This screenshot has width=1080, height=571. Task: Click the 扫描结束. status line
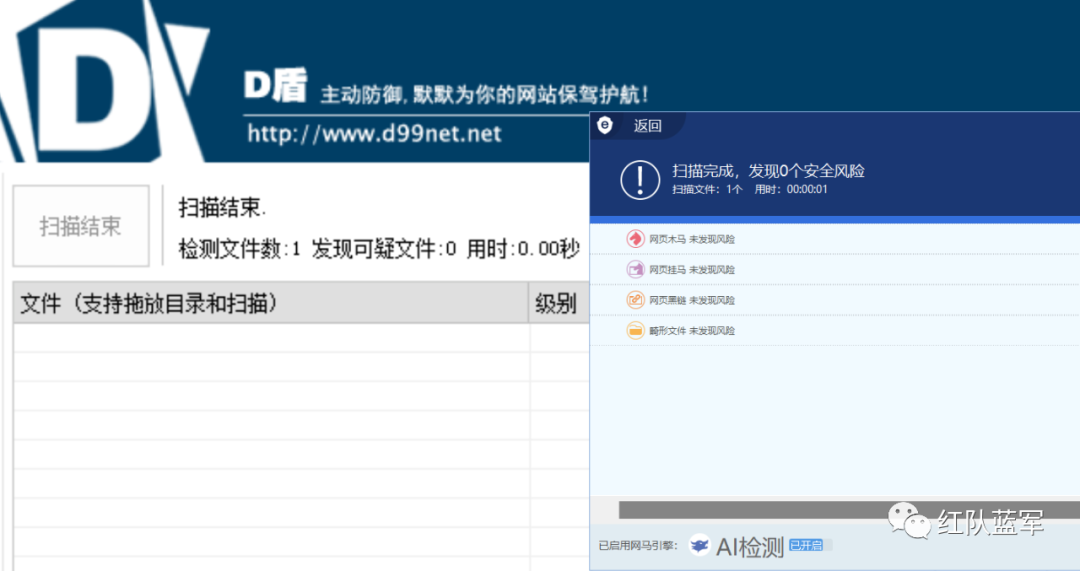(x=222, y=207)
